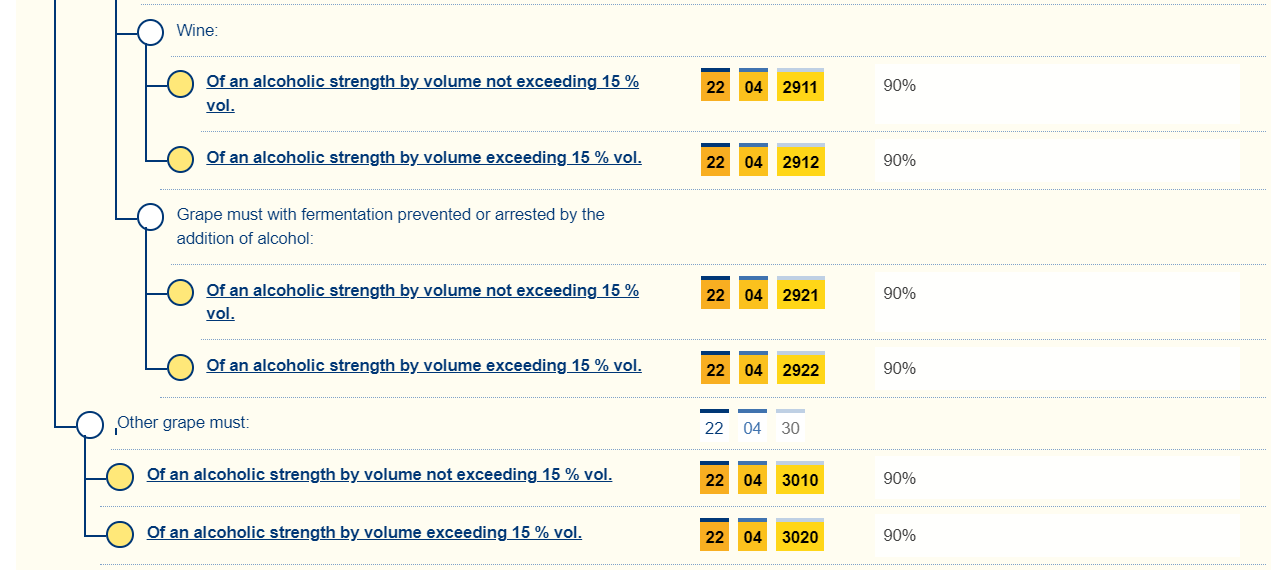Click the 3020 subheading code badge
Screen dimensions: 1271x570
pos(800,537)
